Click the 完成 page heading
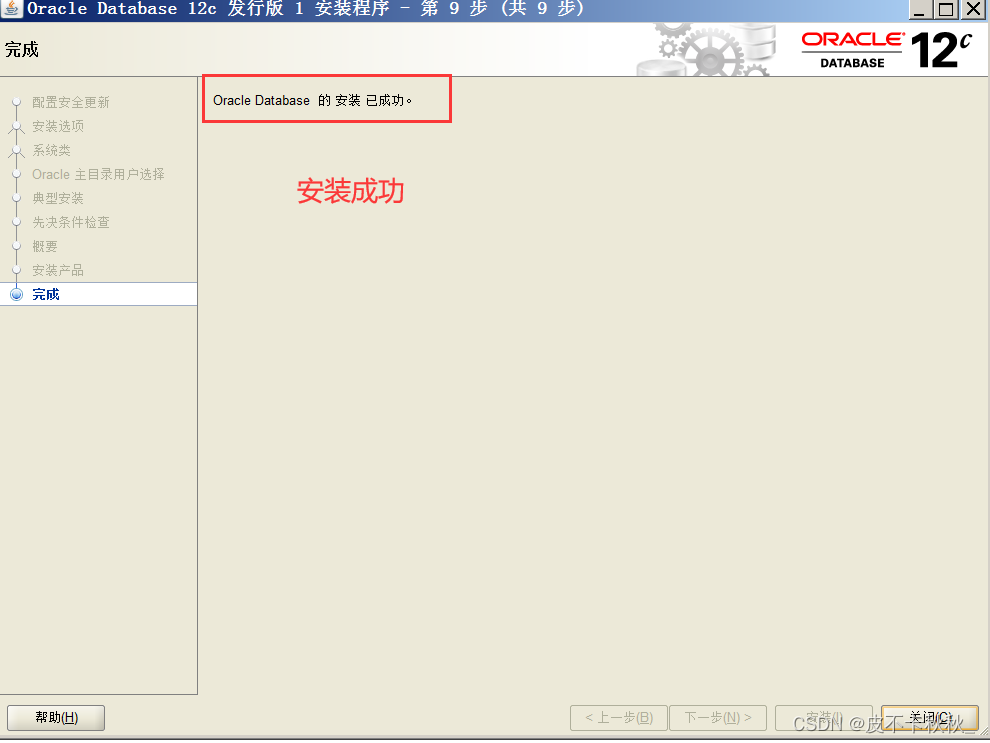 [21, 49]
